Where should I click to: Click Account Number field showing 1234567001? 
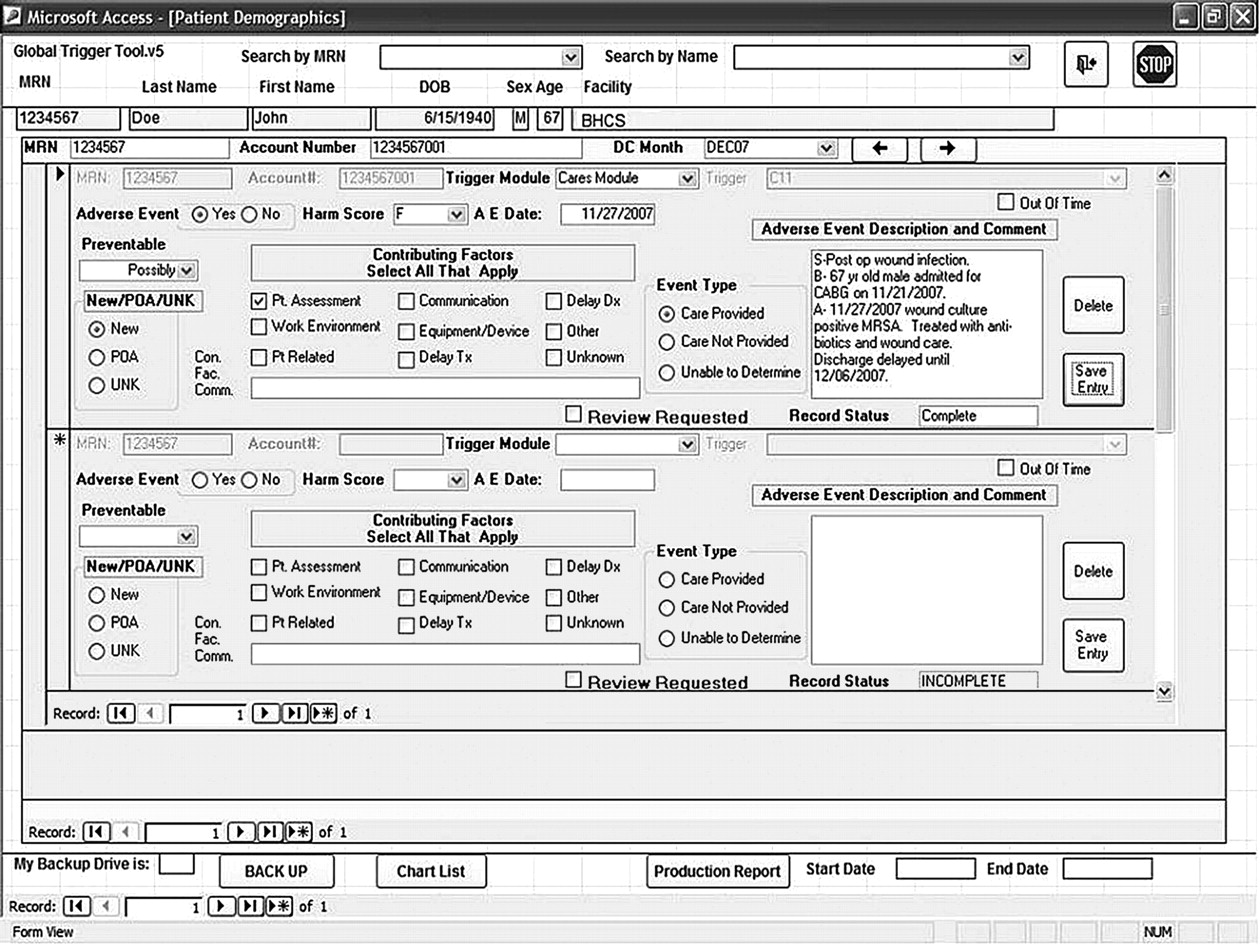[x=477, y=148]
